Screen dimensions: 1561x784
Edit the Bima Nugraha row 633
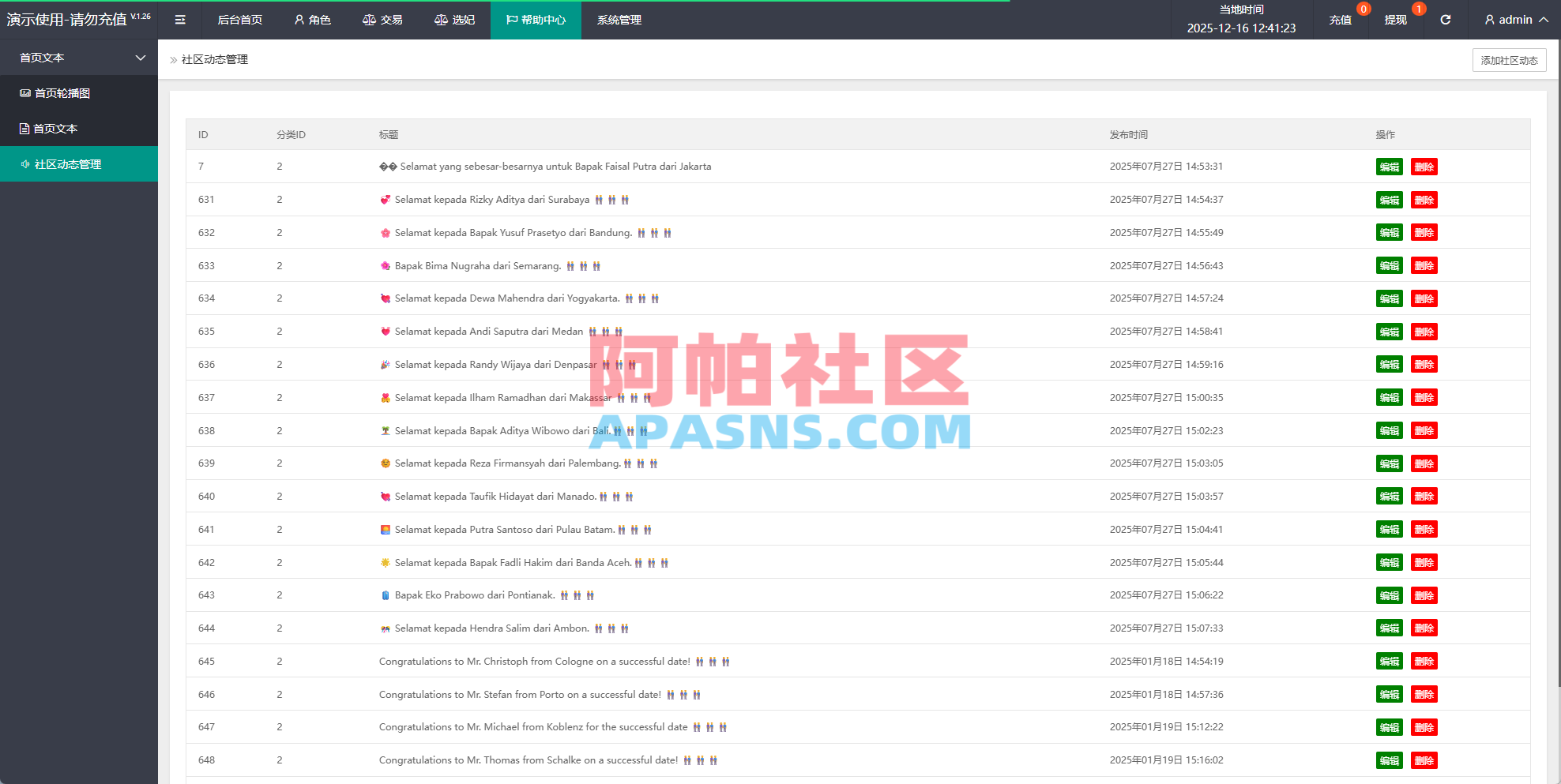(1390, 266)
